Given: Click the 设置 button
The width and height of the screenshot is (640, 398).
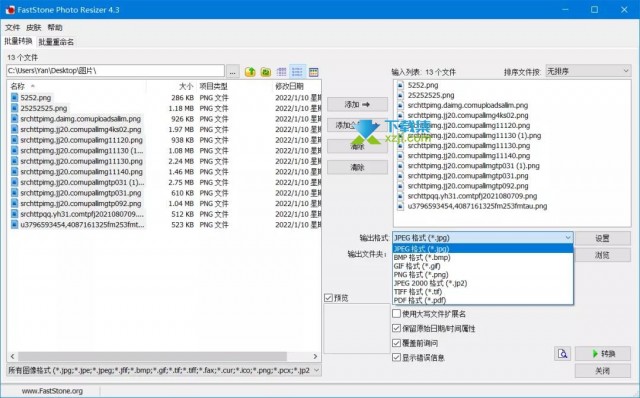Looking at the screenshot, I should click(602, 238).
